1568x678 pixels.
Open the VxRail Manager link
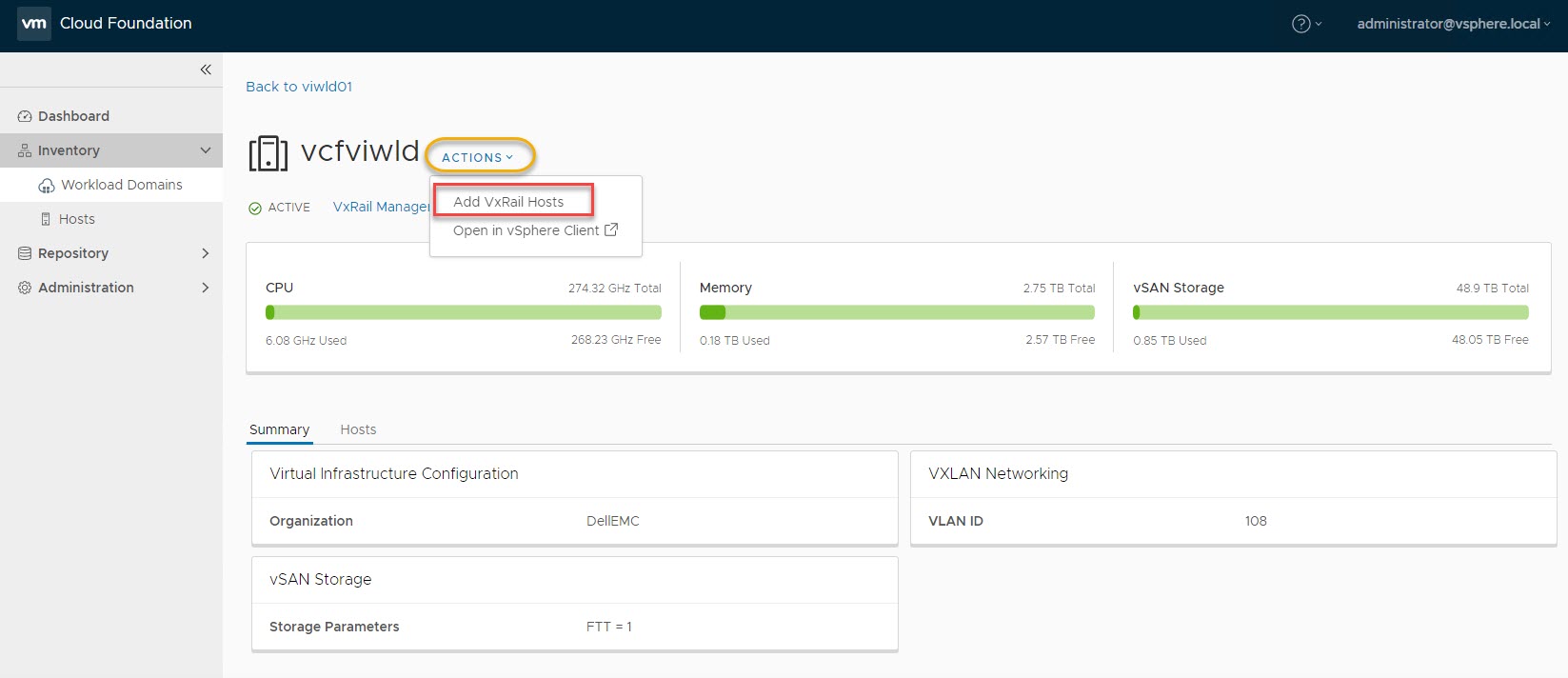click(380, 207)
